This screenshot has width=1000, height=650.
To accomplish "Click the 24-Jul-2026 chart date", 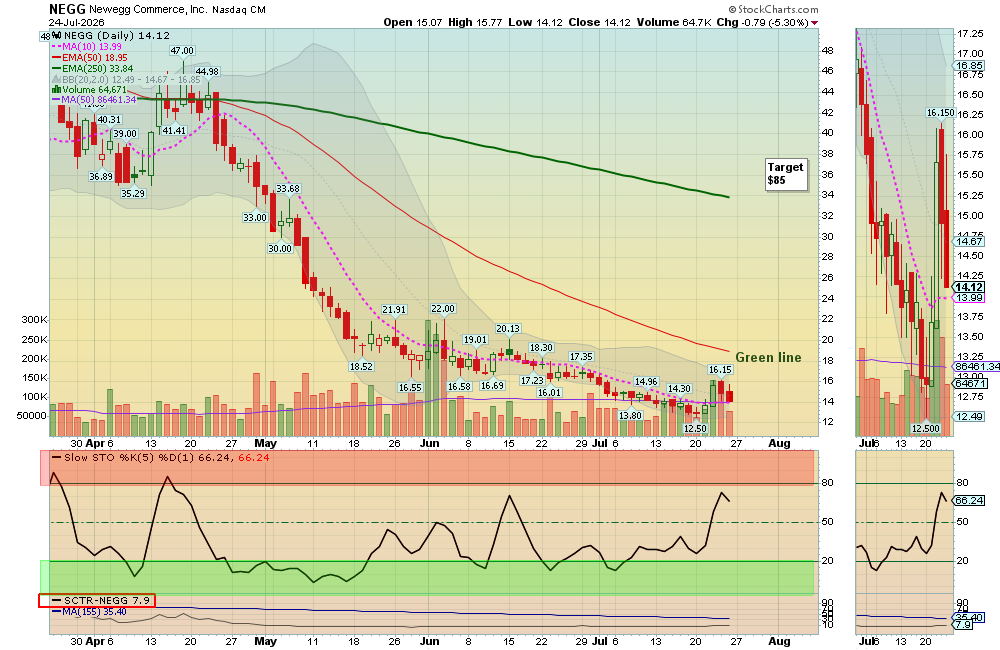I will coord(77,22).
